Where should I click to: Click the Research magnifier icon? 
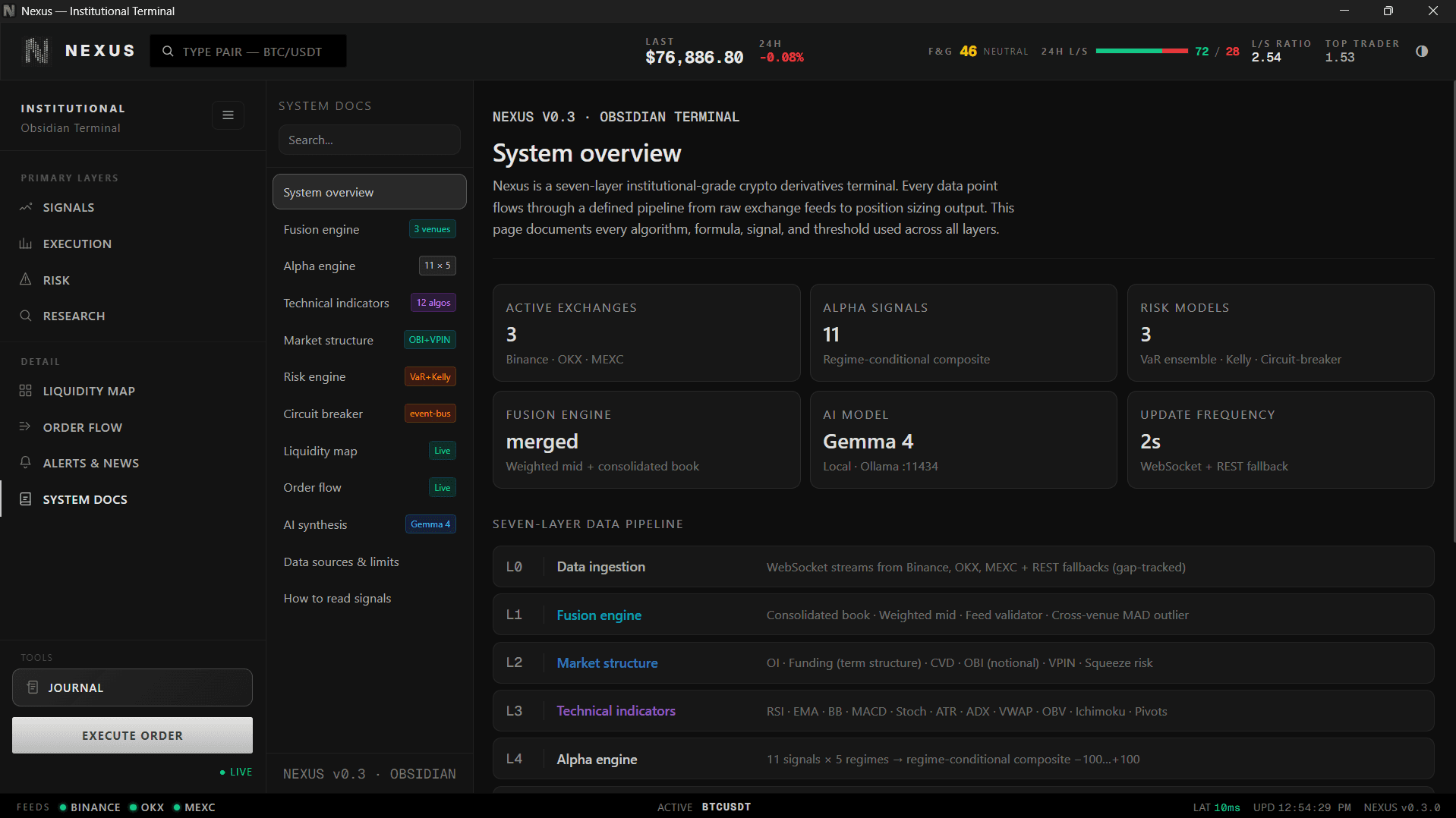coord(26,316)
